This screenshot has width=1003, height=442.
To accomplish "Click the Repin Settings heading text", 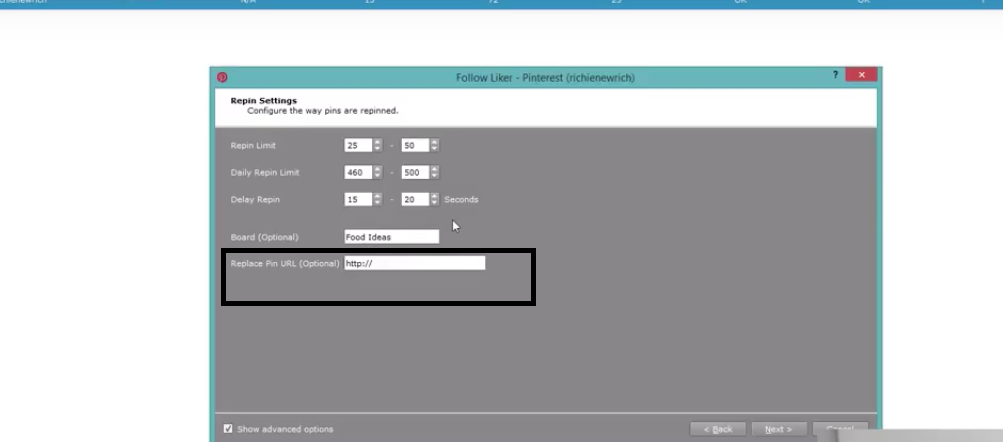I will tap(264, 100).
